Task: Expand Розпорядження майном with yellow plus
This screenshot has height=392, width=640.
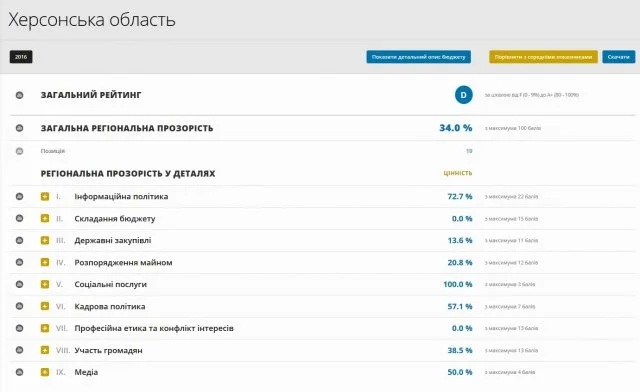Action: click(45, 262)
